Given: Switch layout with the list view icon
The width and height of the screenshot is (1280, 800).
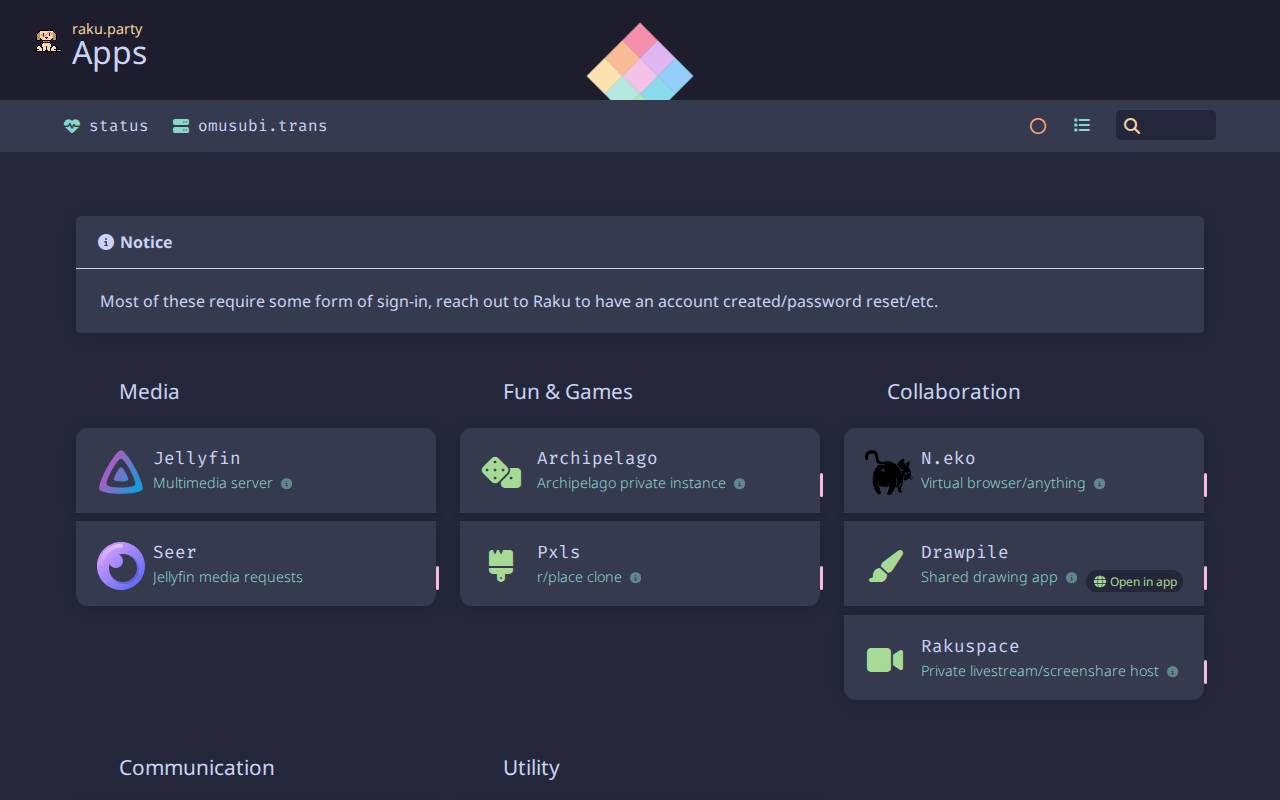Looking at the screenshot, I should pyautogui.click(x=1082, y=125).
